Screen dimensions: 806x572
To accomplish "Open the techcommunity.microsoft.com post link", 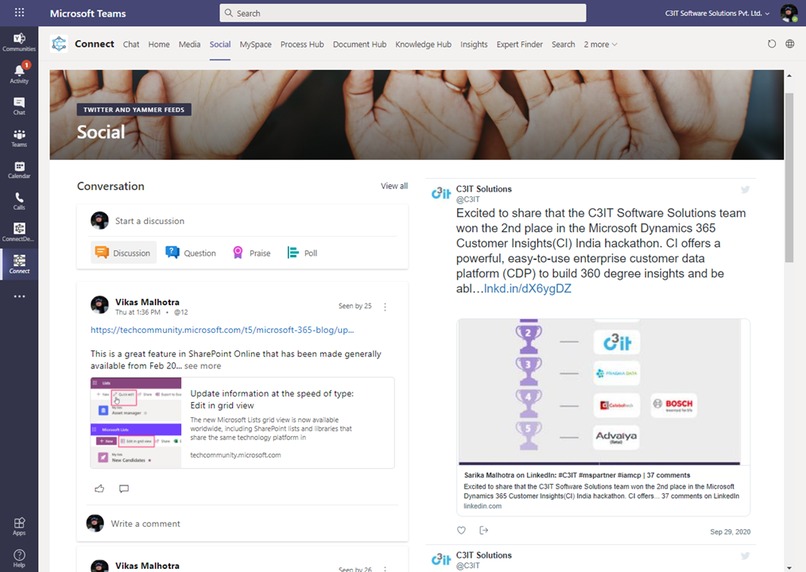I will pos(222,330).
